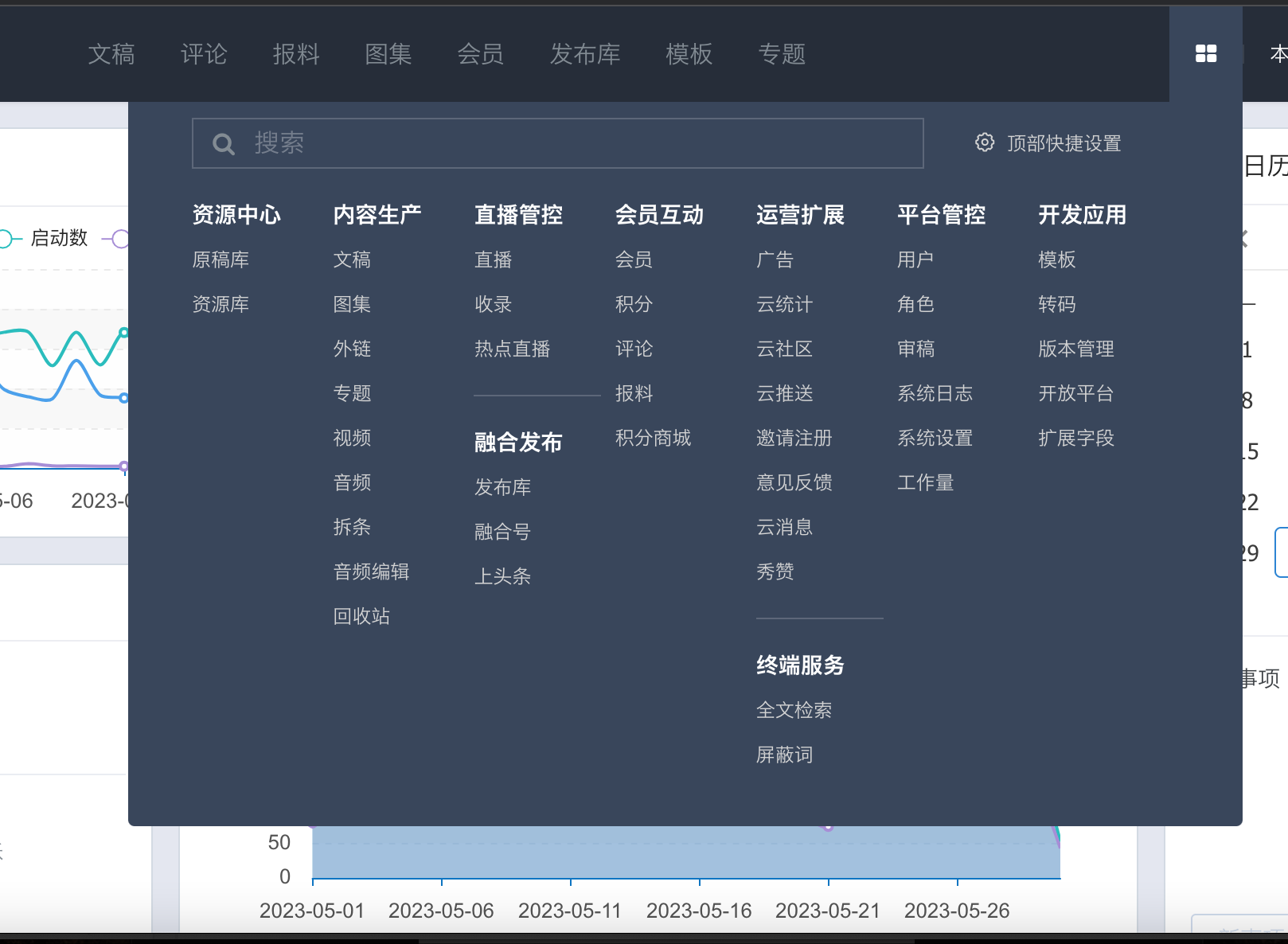Open 系统设置 entry
1288x944 pixels.
tap(935, 438)
